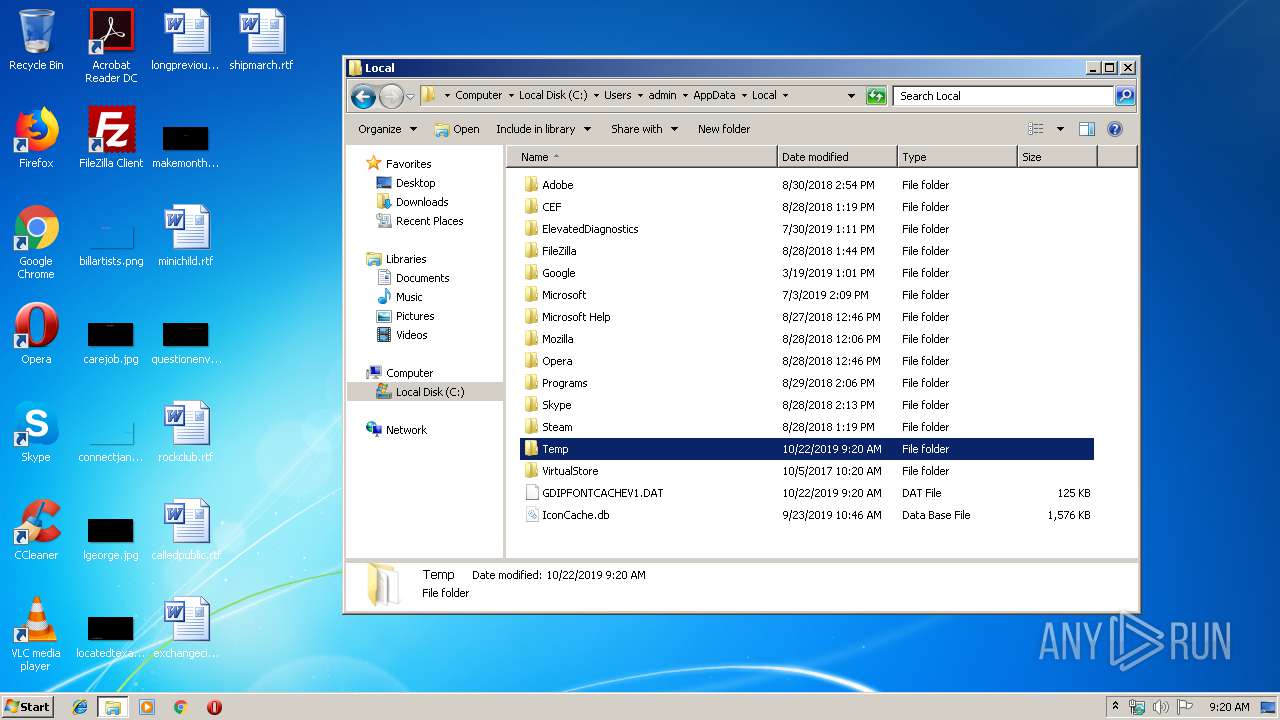
Task: Toggle the preview pane
Action: click(x=1087, y=129)
